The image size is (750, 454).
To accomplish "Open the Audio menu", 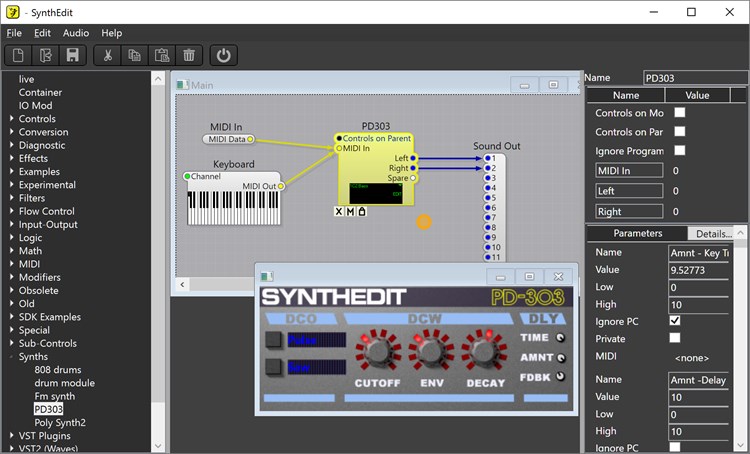I will click(x=76, y=33).
